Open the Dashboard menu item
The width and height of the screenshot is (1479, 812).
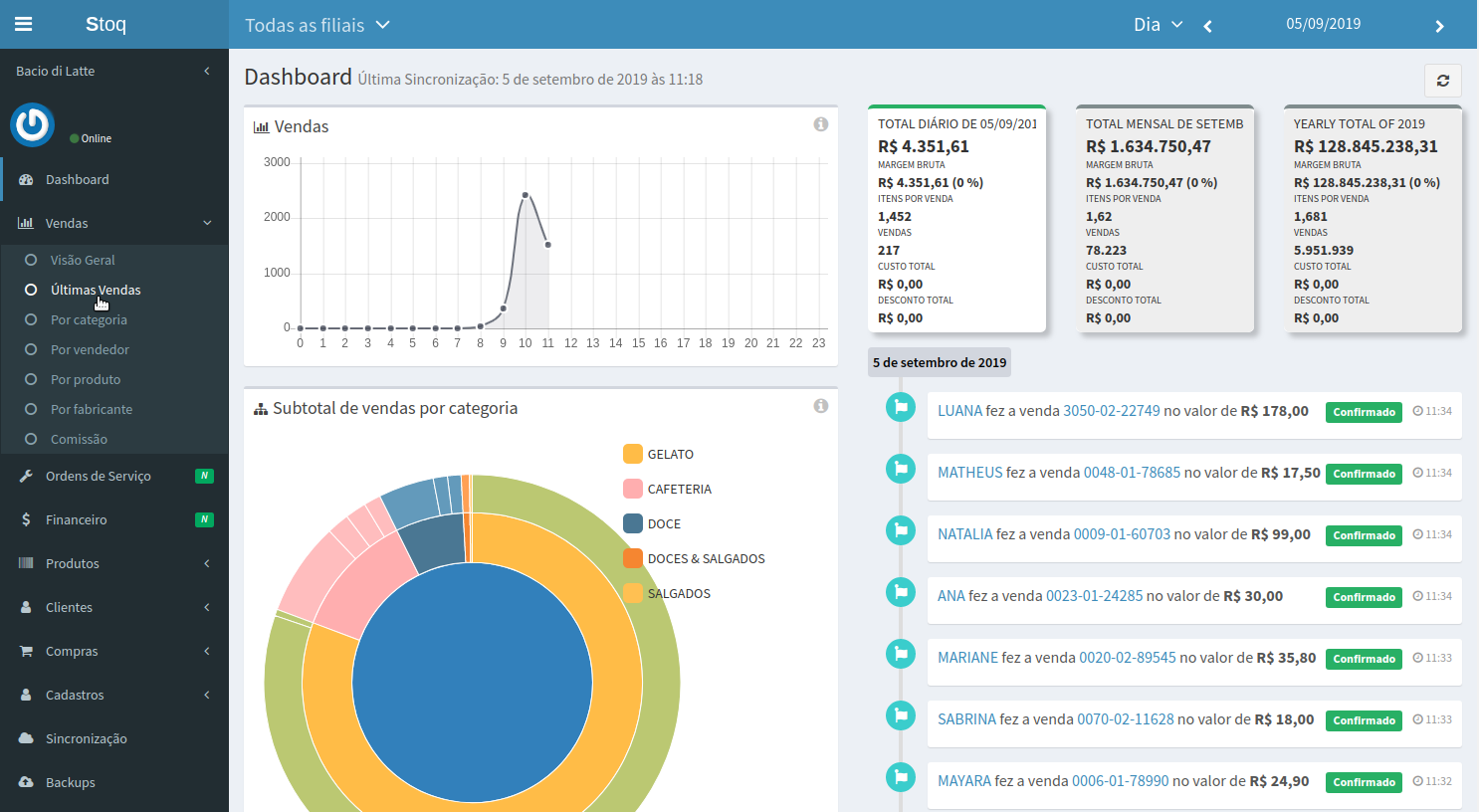tap(114, 180)
